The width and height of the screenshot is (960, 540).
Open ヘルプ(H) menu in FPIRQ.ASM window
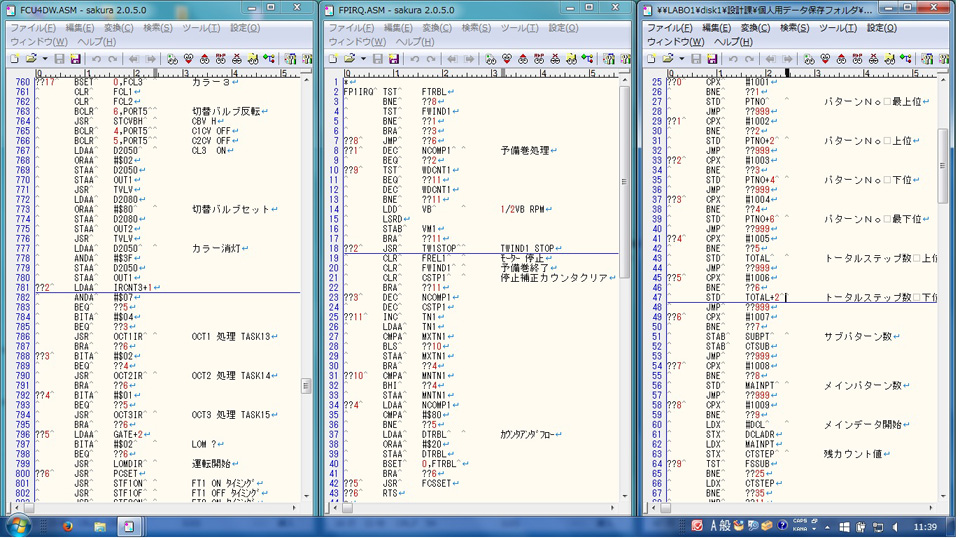415,42
